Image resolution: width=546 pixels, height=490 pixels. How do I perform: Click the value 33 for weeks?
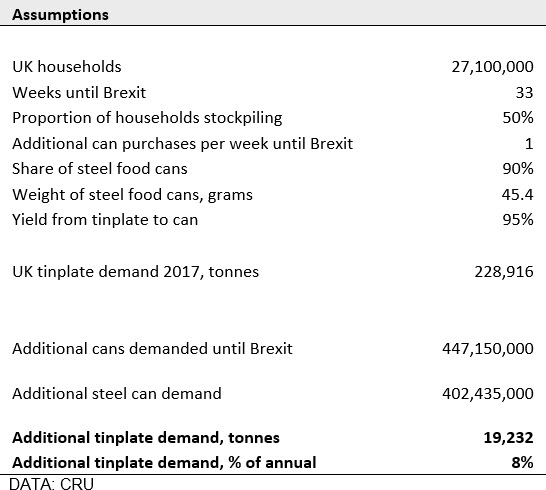pyautogui.click(x=524, y=92)
